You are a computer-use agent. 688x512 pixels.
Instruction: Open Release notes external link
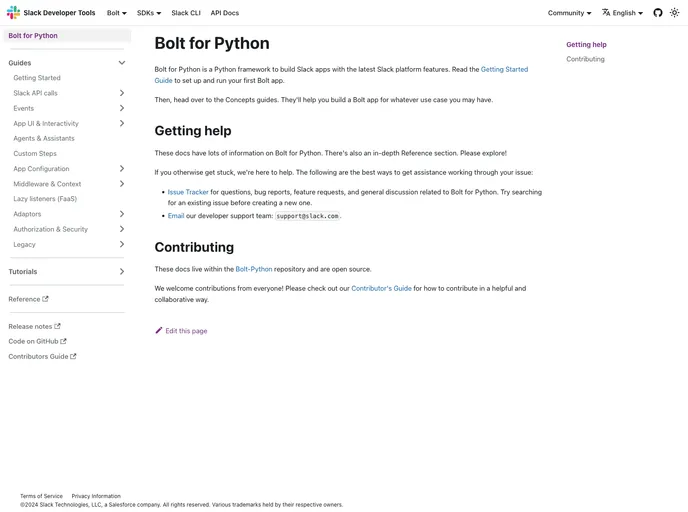click(x=34, y=326)
